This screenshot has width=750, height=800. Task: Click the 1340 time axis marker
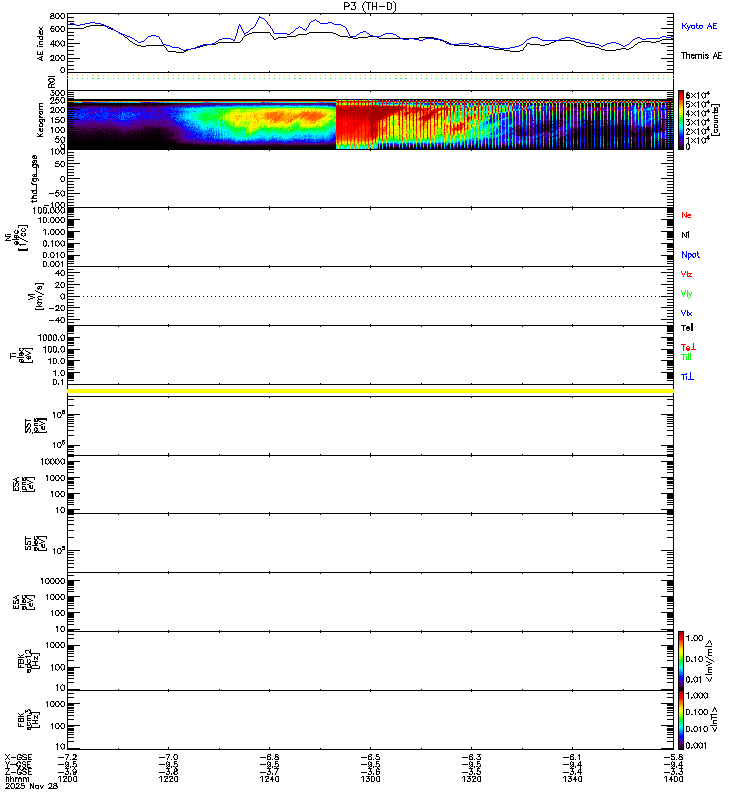click(x=572, y=779)
